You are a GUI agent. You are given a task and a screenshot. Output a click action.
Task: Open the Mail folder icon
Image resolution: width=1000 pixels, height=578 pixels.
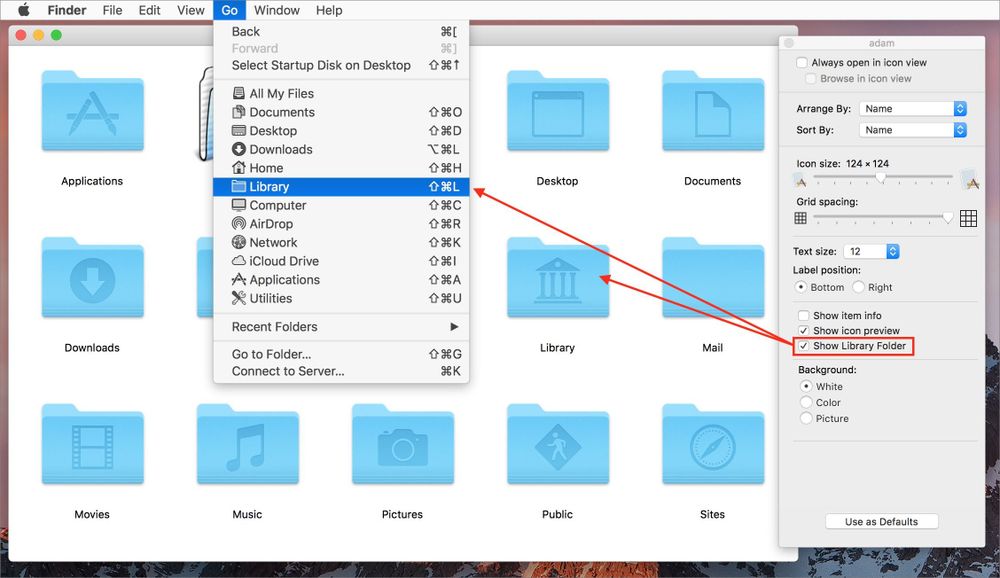[713, 278]
